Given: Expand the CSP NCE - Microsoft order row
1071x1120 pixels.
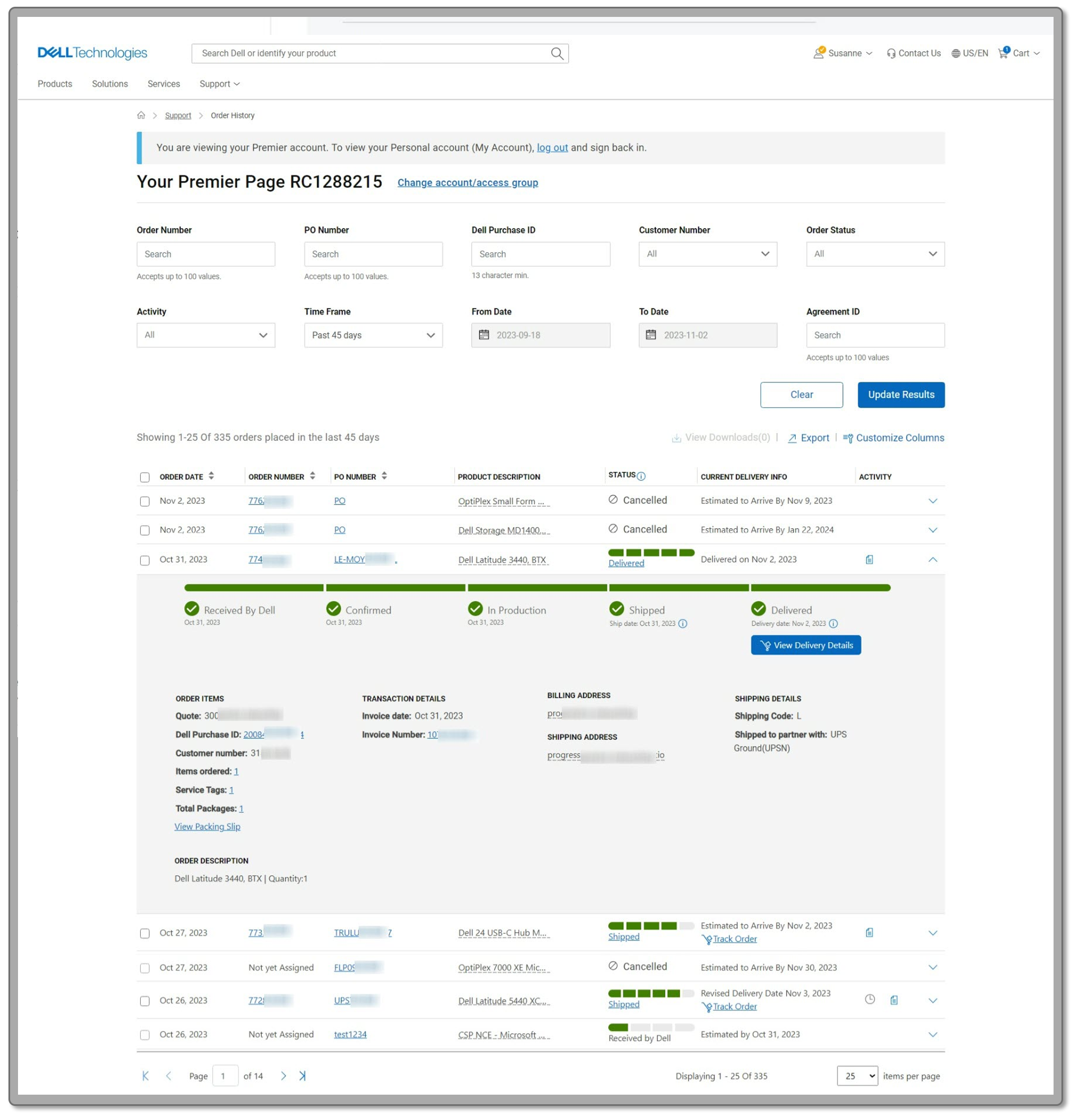Looking at the screenshot, I should tap(932, 1034).
